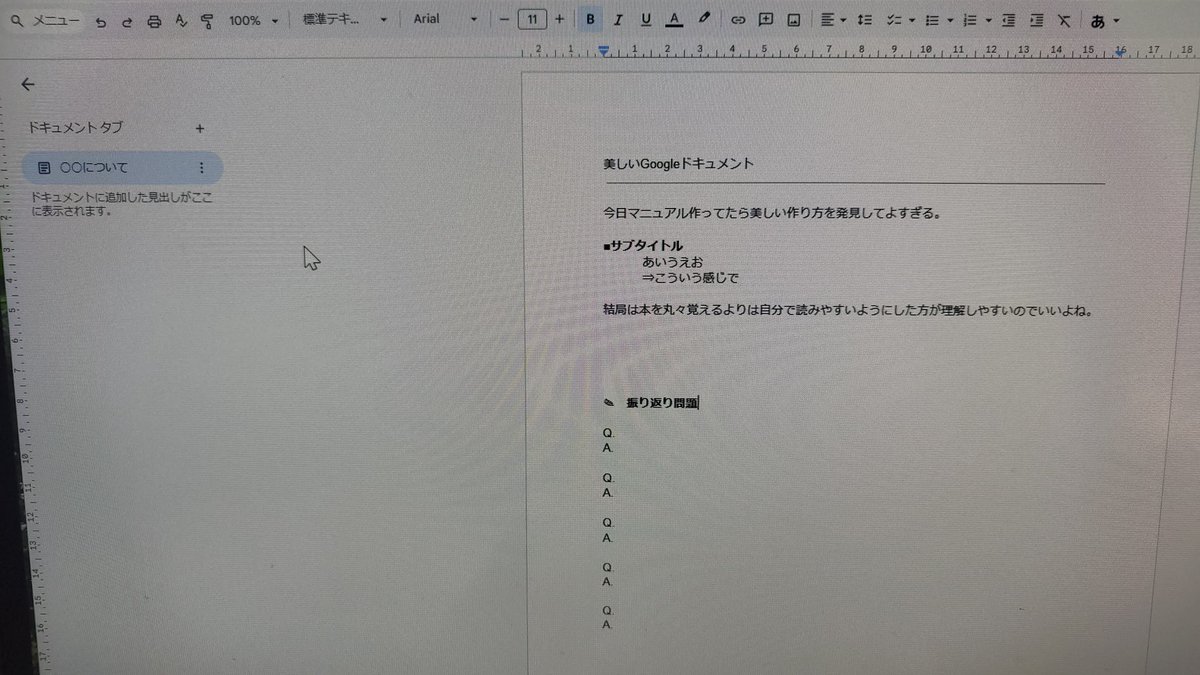Insert a link

[x=737, y=19]
